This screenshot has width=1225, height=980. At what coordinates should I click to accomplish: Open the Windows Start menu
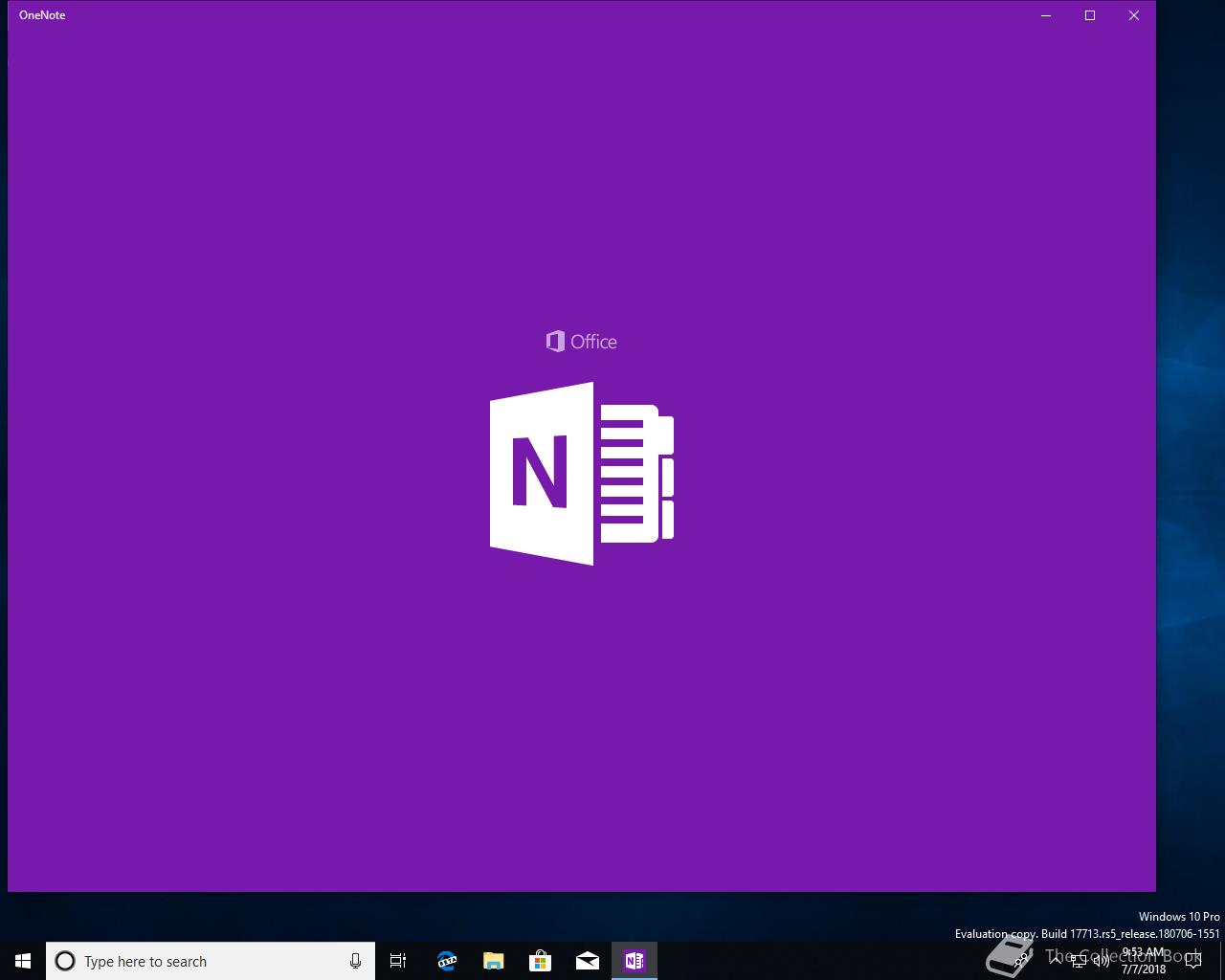point(23,961)
